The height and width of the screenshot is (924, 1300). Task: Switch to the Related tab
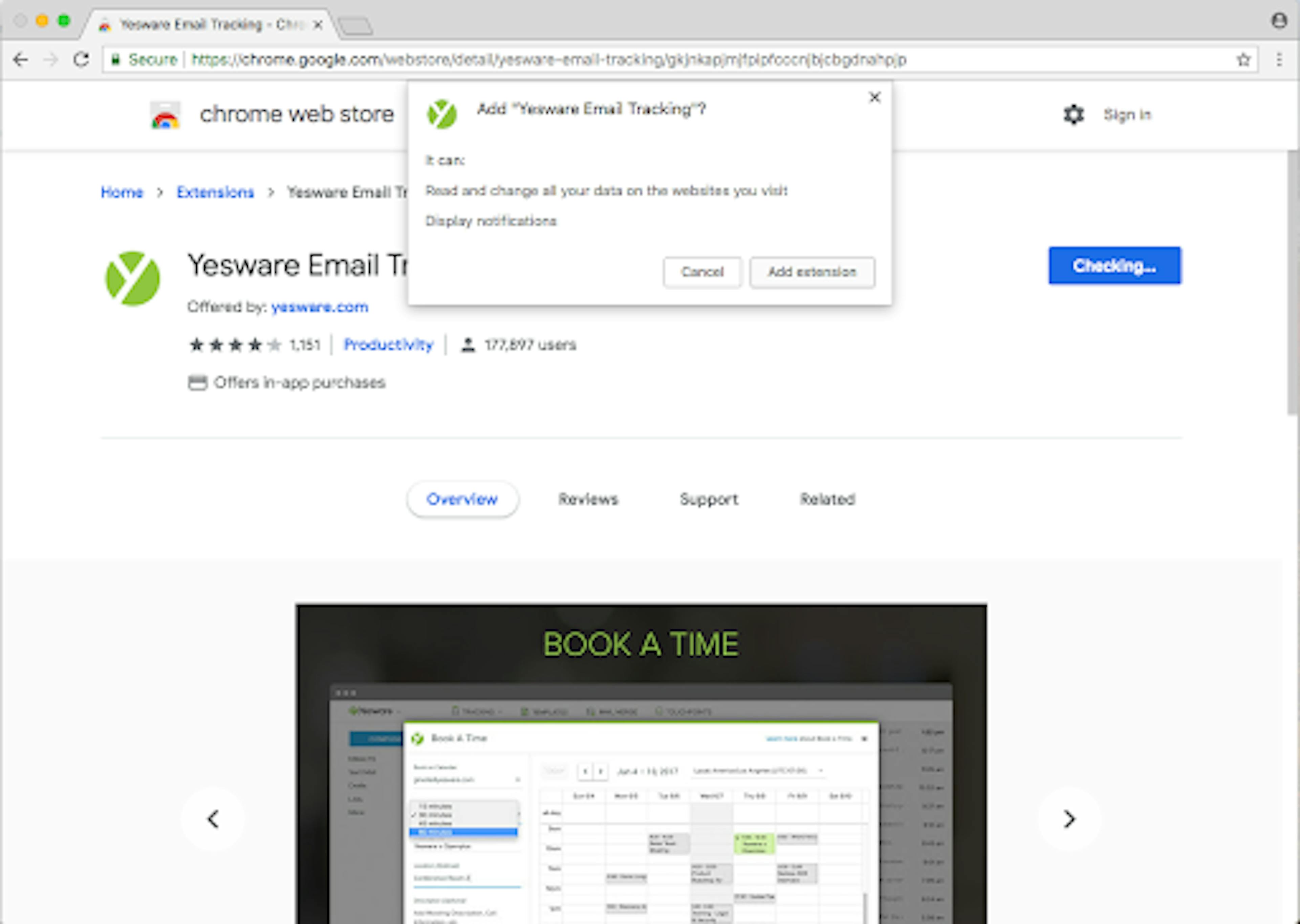[x=827, y=499]
